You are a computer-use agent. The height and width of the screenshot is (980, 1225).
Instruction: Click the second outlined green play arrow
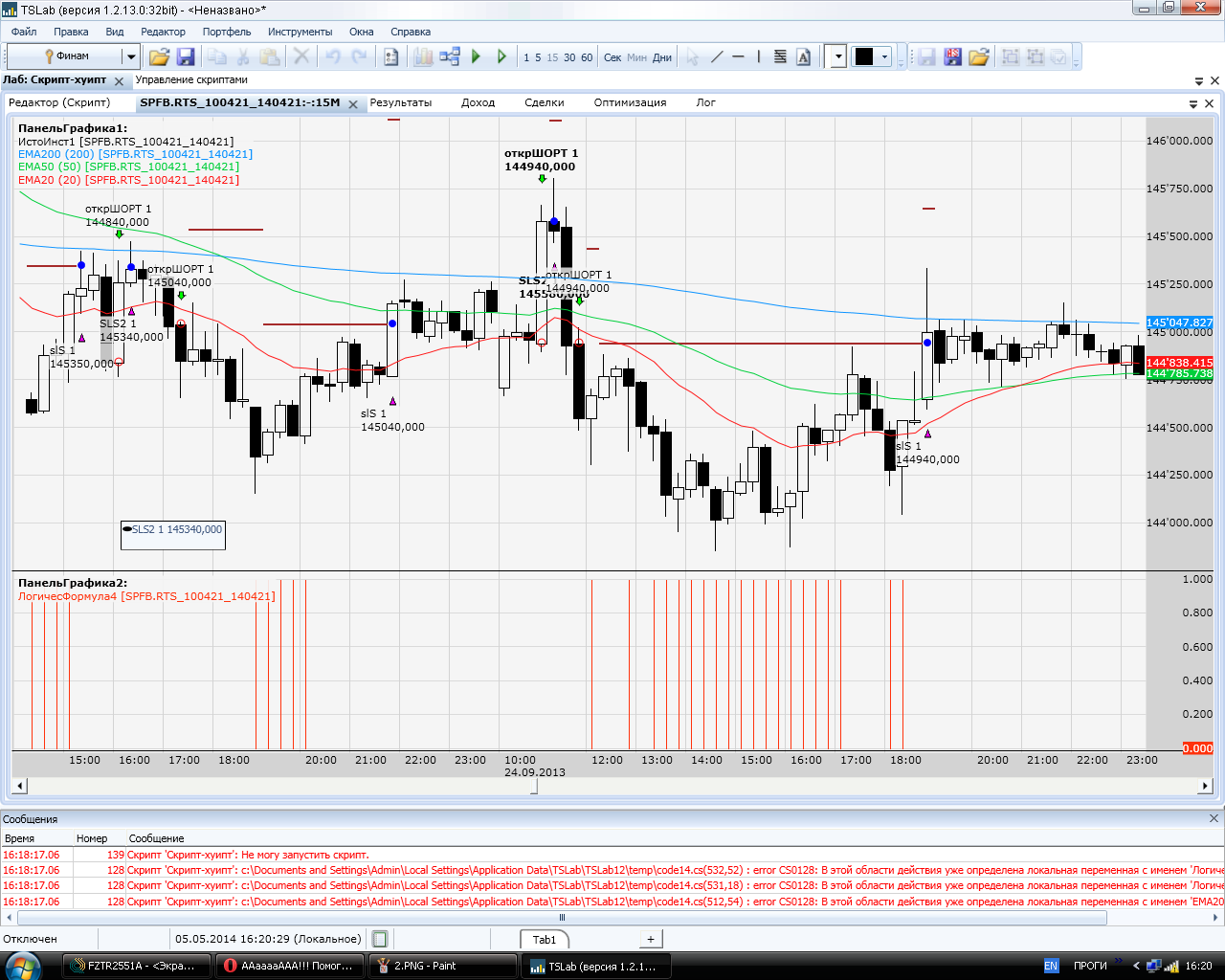pyautogui.click(x=501, y=57)
